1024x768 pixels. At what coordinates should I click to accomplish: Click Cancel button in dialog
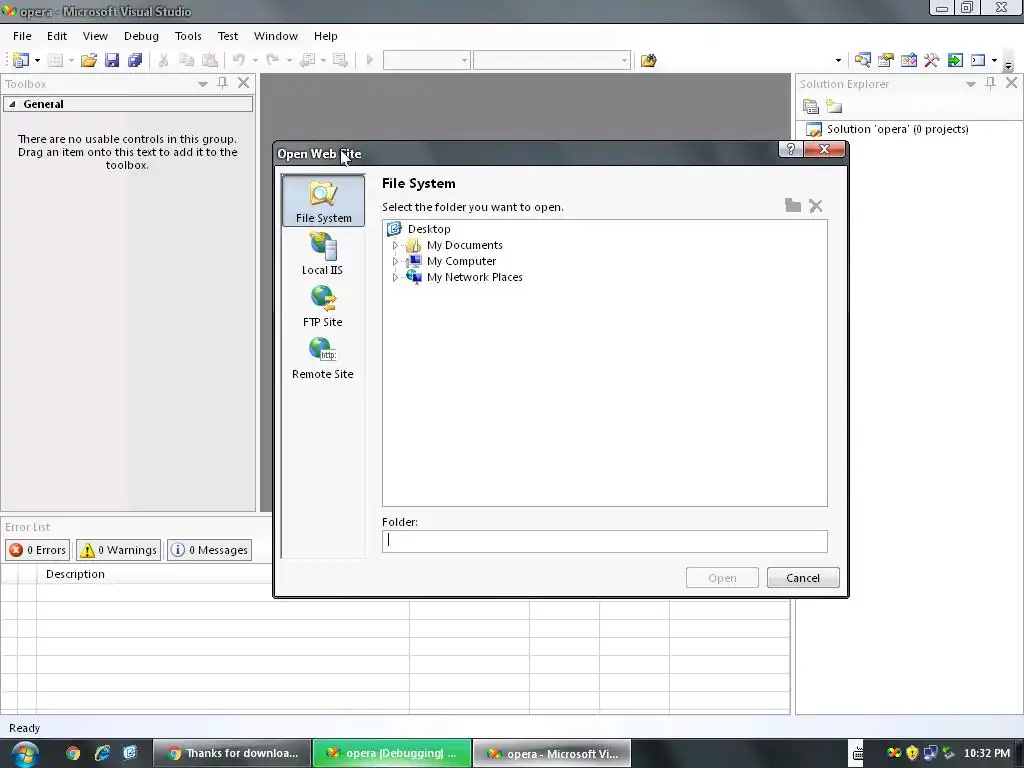pos(803,578)
